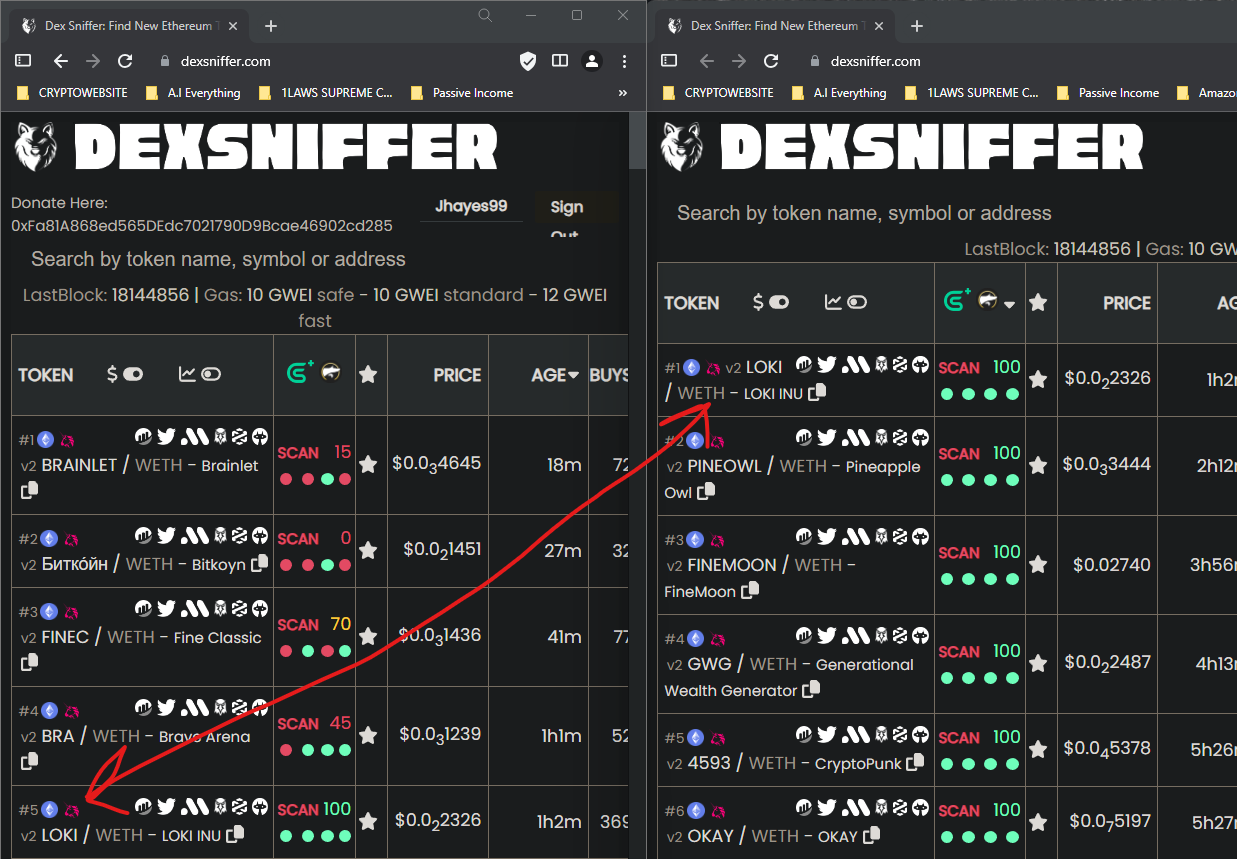This screenshot has height=859, width=1237.
Task: Open CRYPTOWEBSITE bookmark folder in left browser
Action: tap(72, 93)
